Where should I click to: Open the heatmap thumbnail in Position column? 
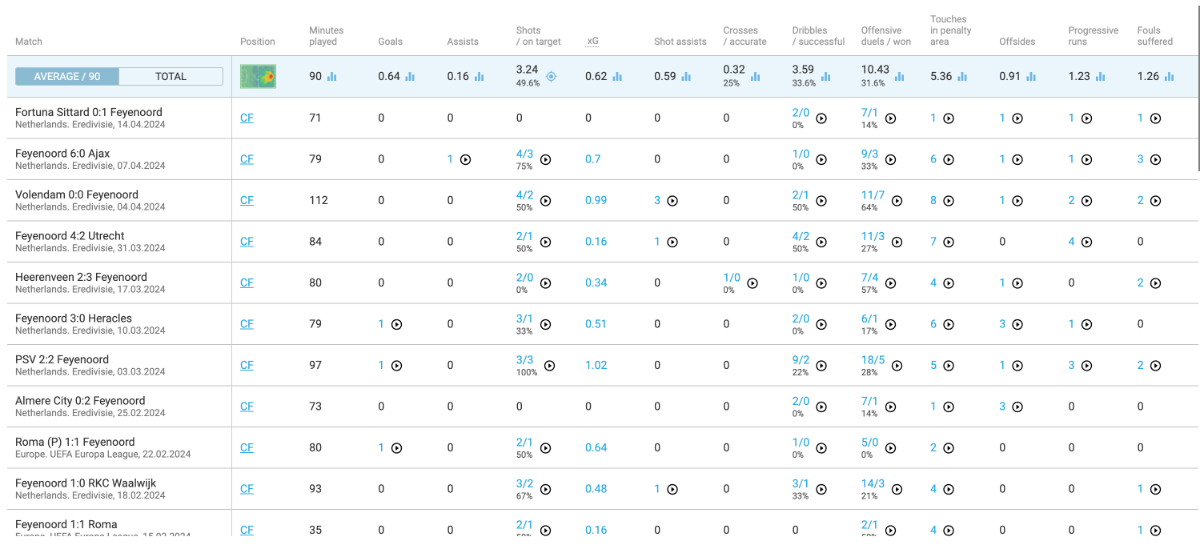tap(258, 76)
